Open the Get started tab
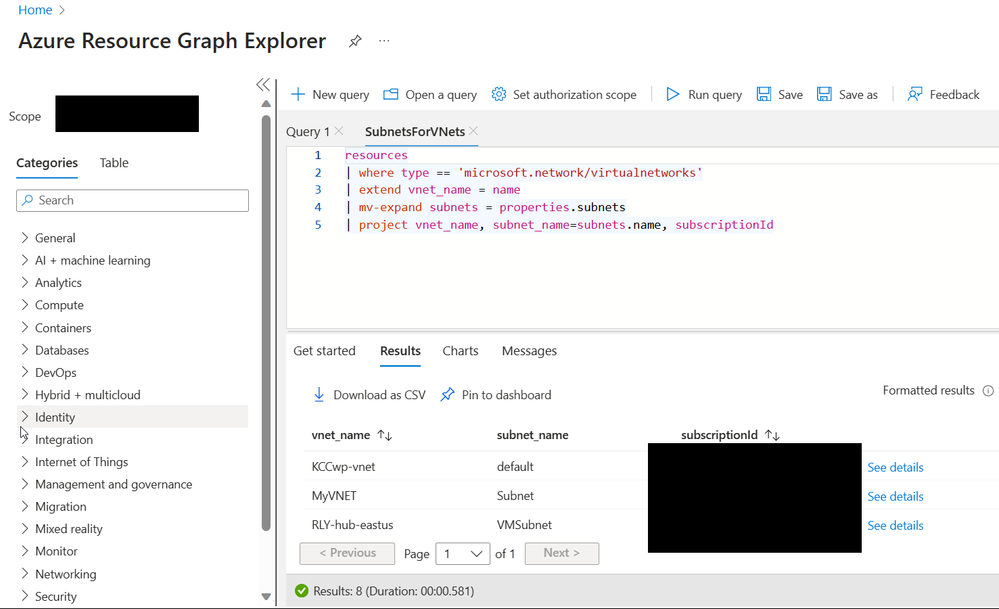Image resolution: width=999 pixels, height=609 pixels. [x=324, y=351]
